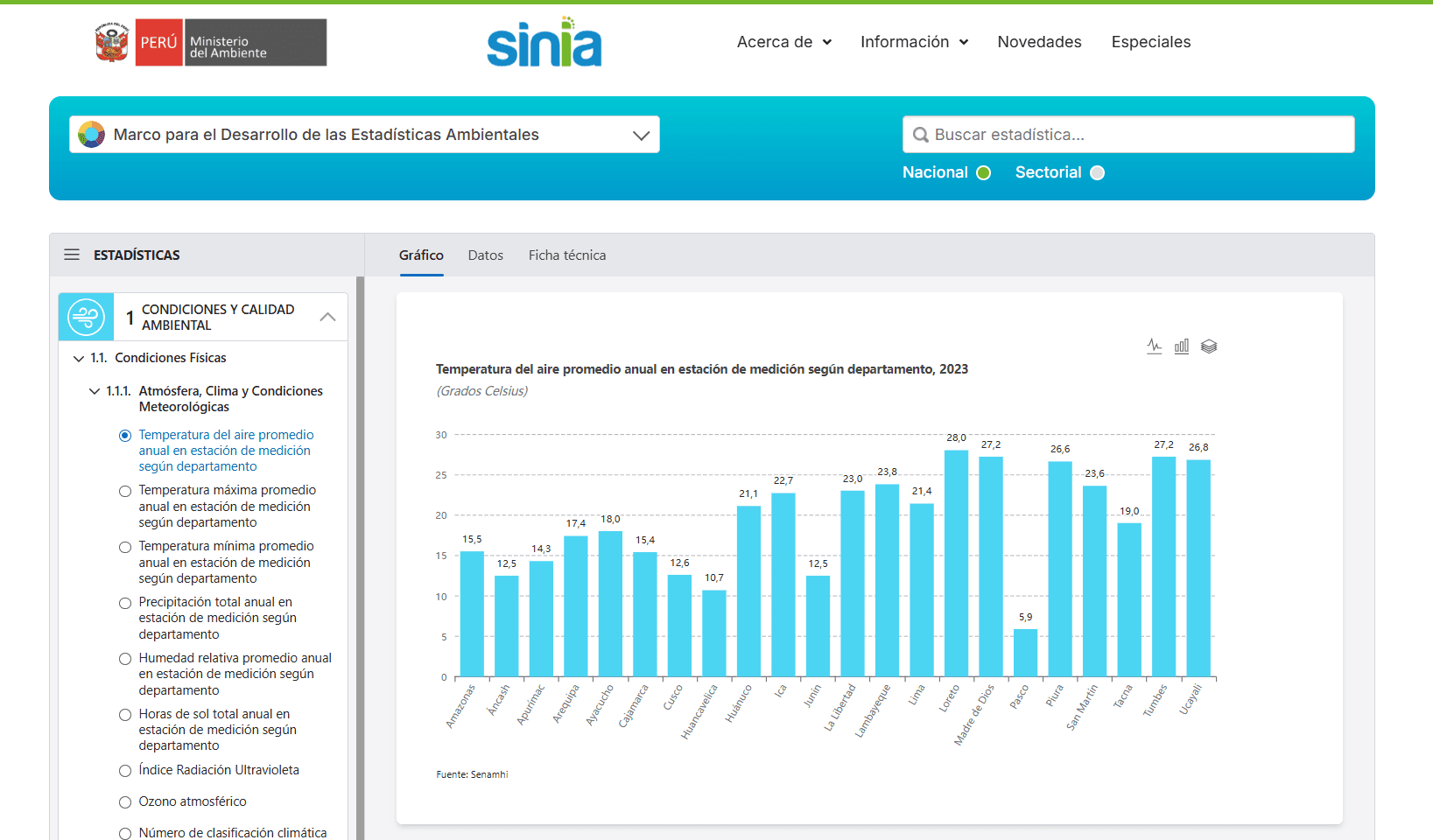1433x840 pixels.
Task: Open the Información navigation menu
Action: coord(913,42)
